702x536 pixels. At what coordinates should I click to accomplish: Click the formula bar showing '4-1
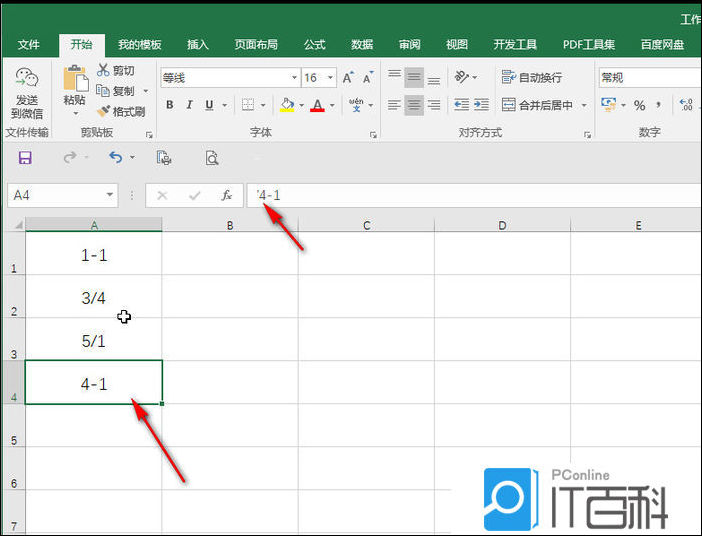click(474, 195)
